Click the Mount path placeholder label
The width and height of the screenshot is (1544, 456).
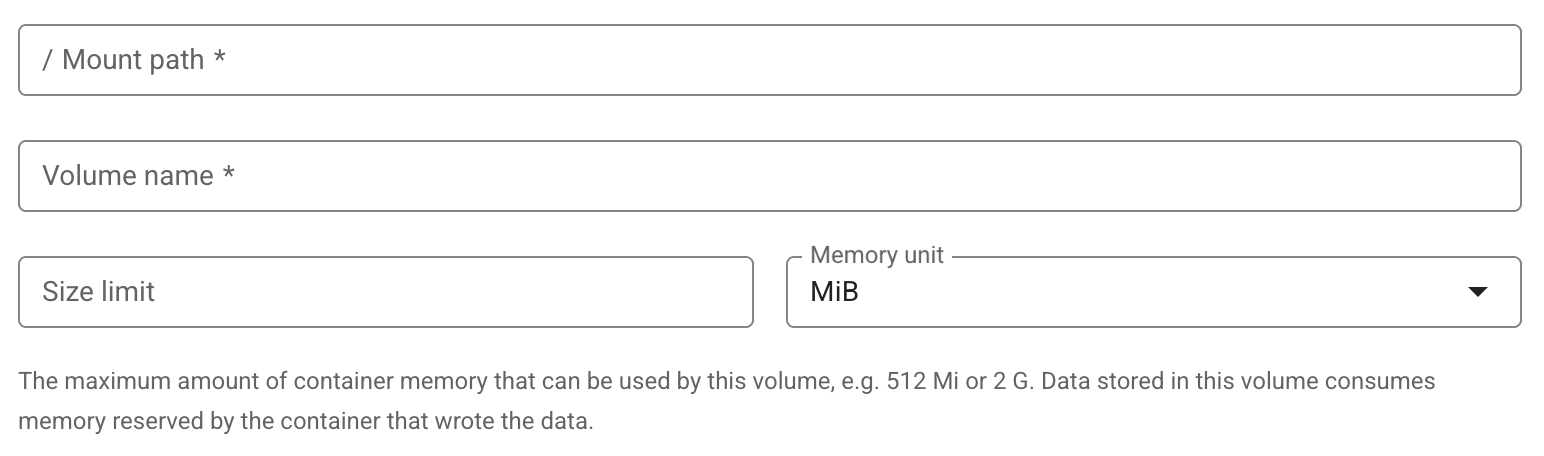point(133,60)
